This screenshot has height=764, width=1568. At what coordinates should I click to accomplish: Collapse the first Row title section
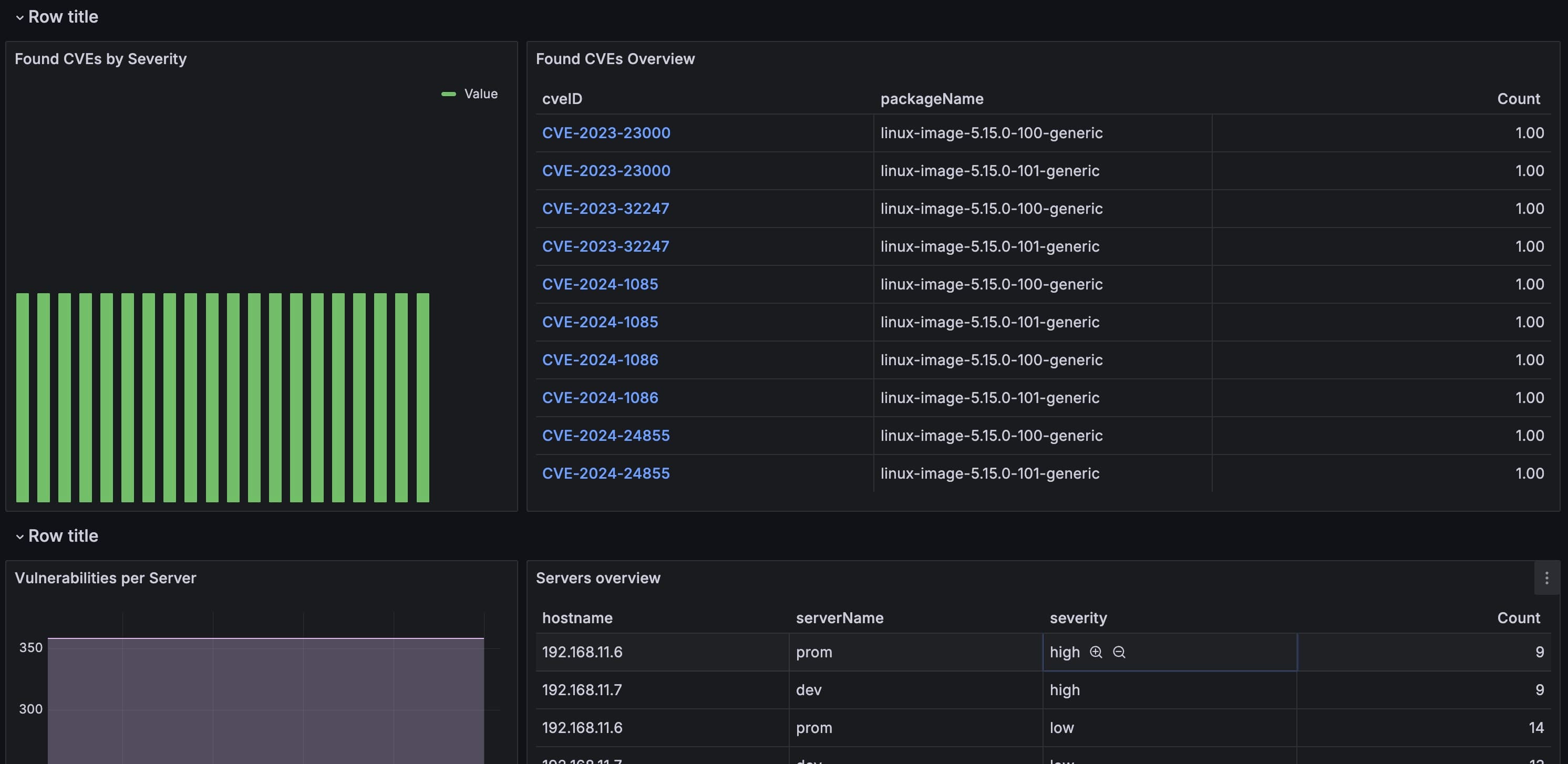coord(57,17)
